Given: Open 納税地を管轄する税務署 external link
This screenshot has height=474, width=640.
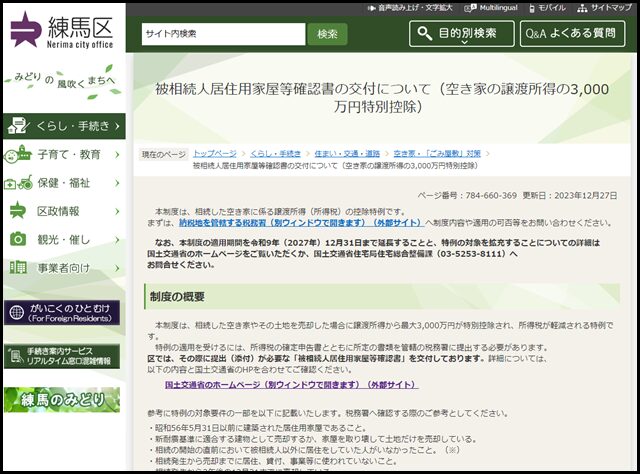Looking at the screenshot, I should pos(301,223).
